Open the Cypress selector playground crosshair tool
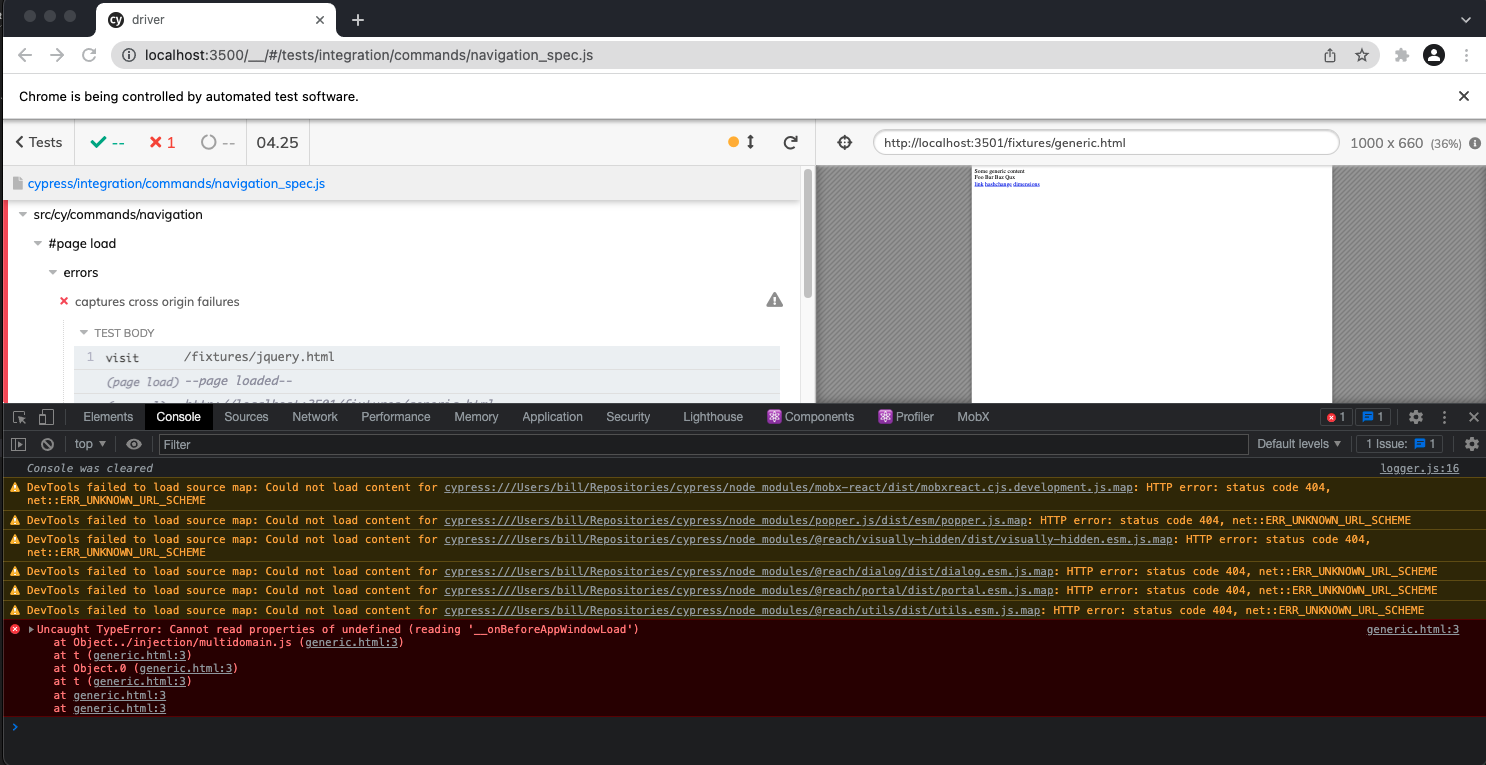This screenshot has width=1486, height=765. click(844, 142)
